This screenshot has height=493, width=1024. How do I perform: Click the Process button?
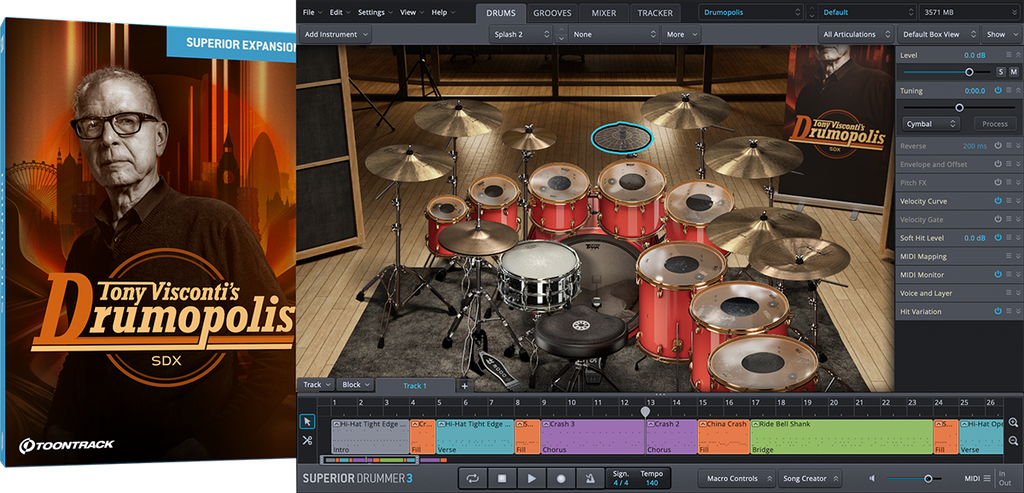point(994,124)
